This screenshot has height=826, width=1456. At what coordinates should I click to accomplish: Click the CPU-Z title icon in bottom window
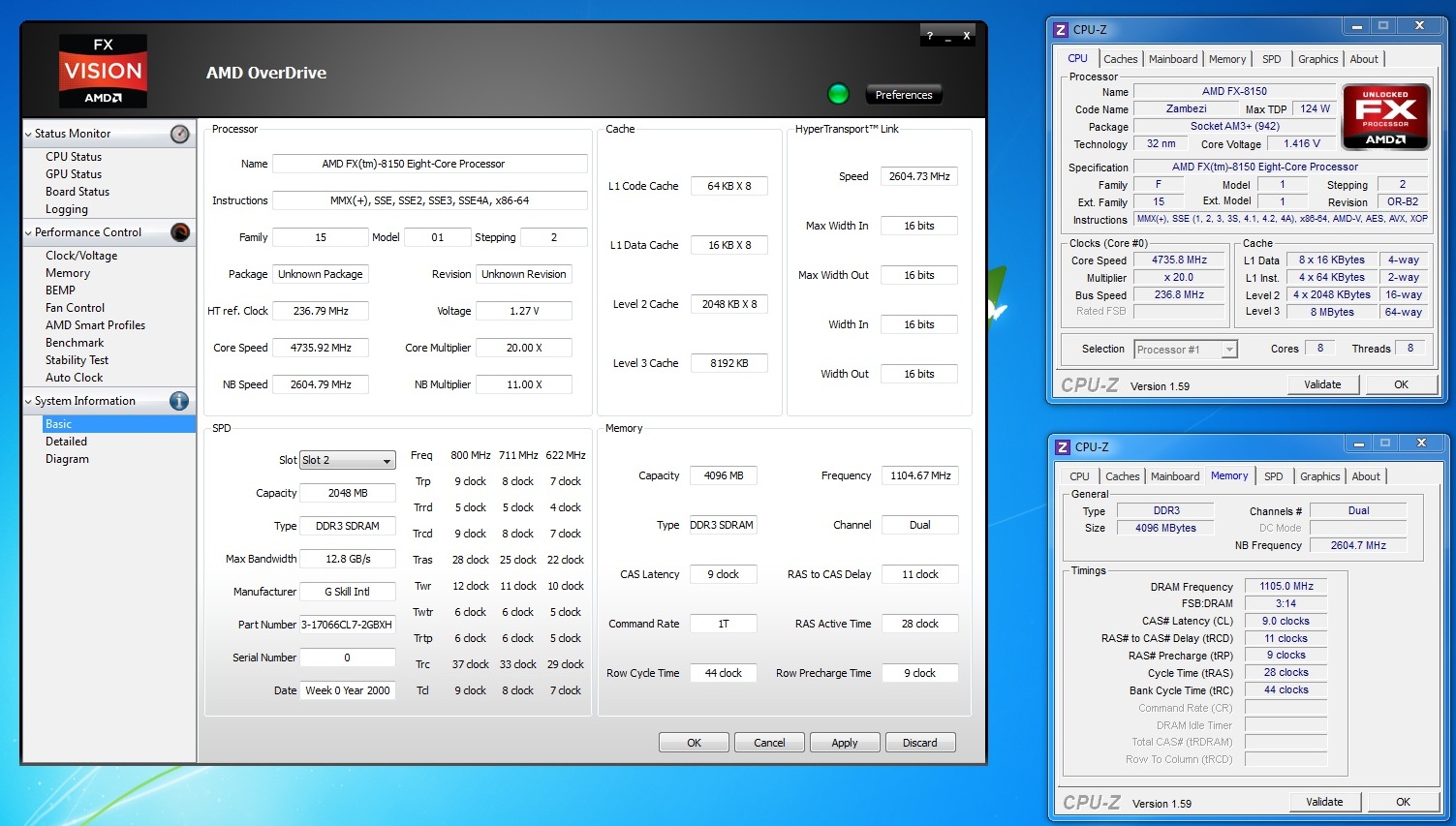point(1063,447)
